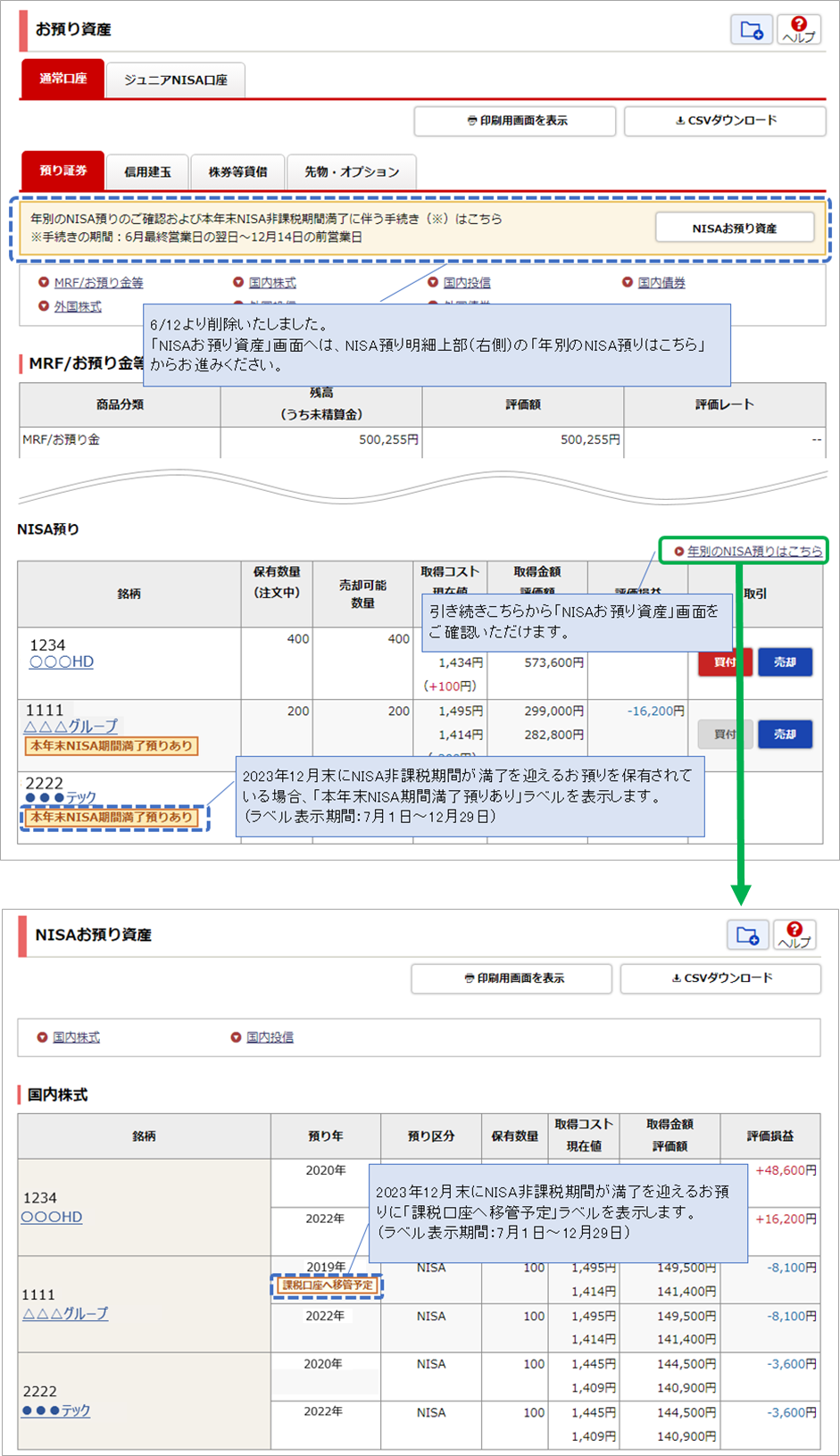
Task: Click 本年末NISA期間満了預りあり label under ●●●テック
Action: [112, 817]
